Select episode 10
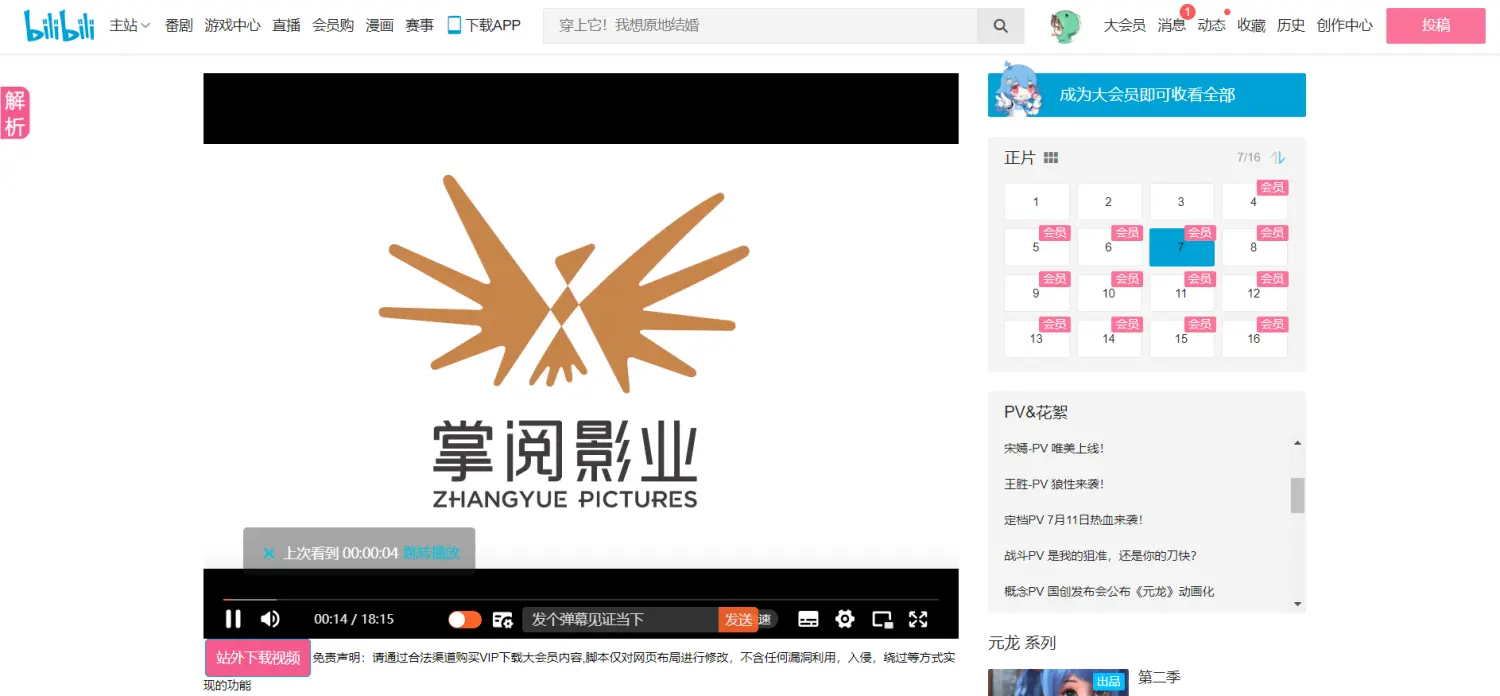Image resolution: width=1500 pixels, height=696 pixels. tap(1108, 293)
